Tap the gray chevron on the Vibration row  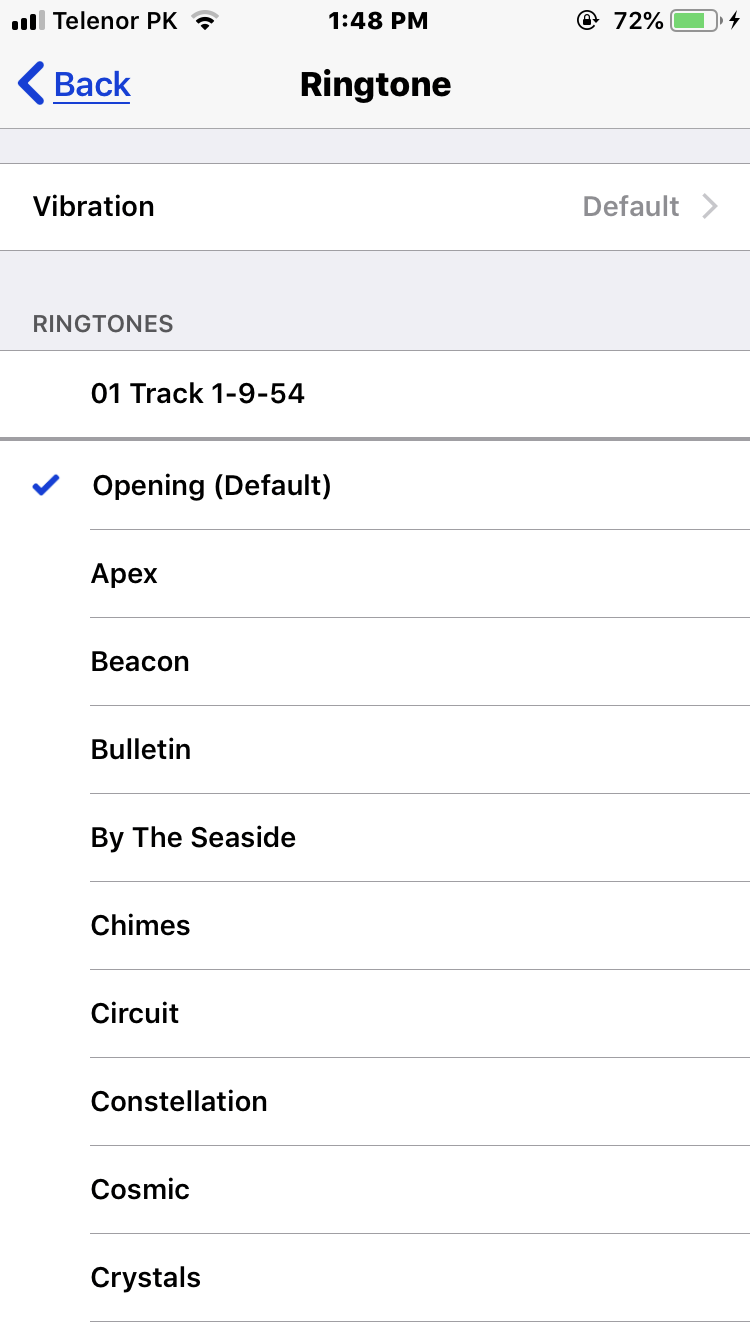click(x=710, y=206)
